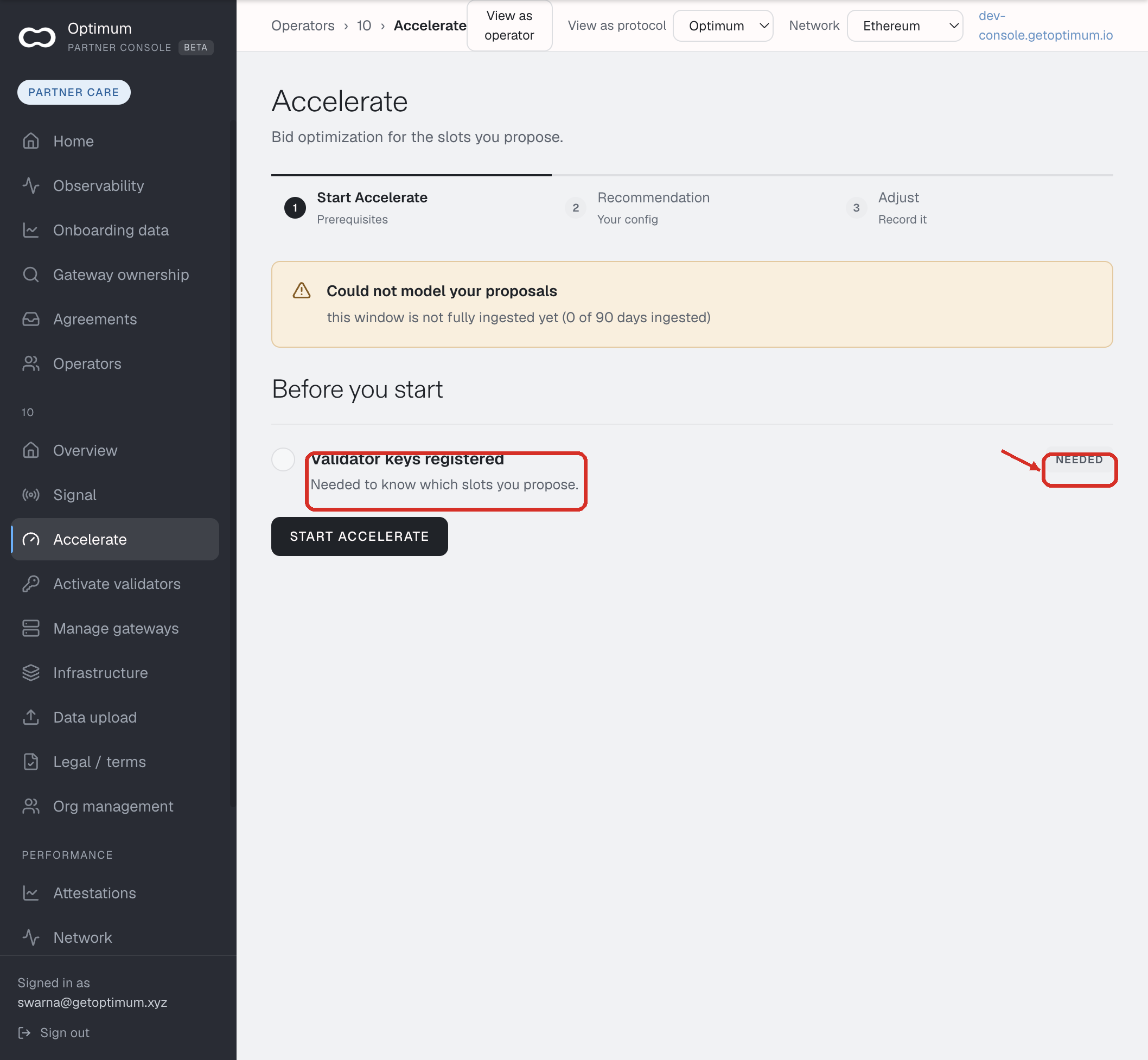The height and width of the screenshot is (1060, 1148).
Task: Click the Sign out arrow icon
Action: [24, 1032]
